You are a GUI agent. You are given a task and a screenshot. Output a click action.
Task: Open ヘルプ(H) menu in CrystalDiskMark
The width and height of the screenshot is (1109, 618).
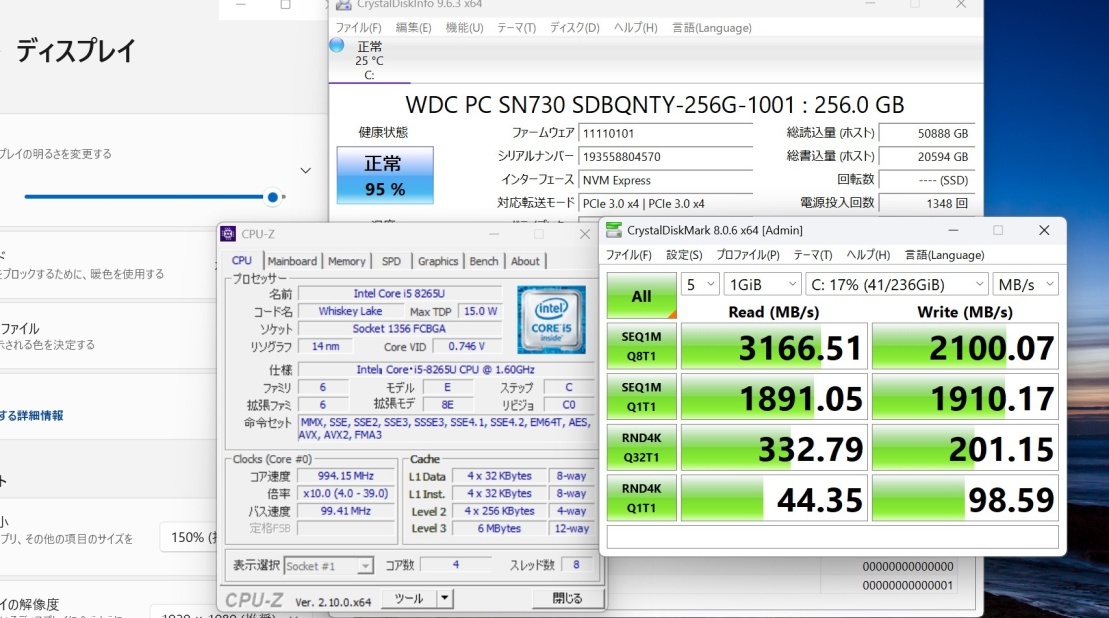pyautogui.click(x=868, y=255)
